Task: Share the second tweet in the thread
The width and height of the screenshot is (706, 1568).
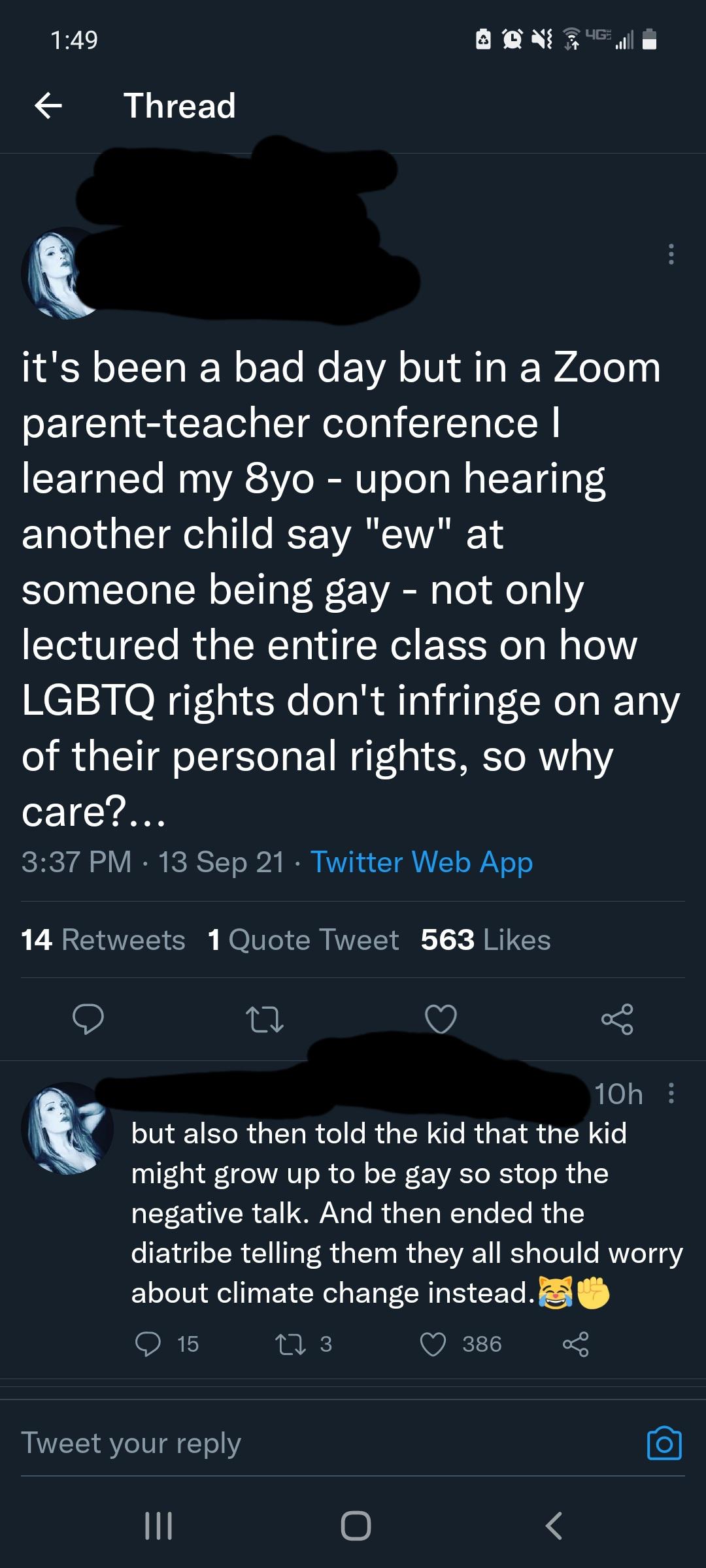Action: [x=575, y=1344]
